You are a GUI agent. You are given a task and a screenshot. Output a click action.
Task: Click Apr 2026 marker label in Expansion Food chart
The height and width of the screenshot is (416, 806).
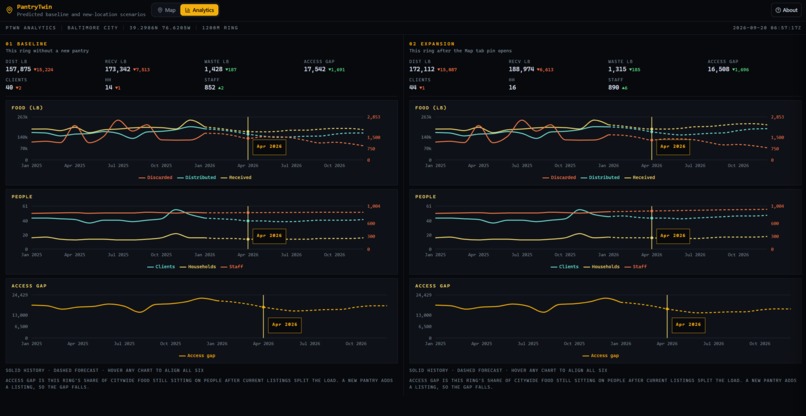point(673,147)
